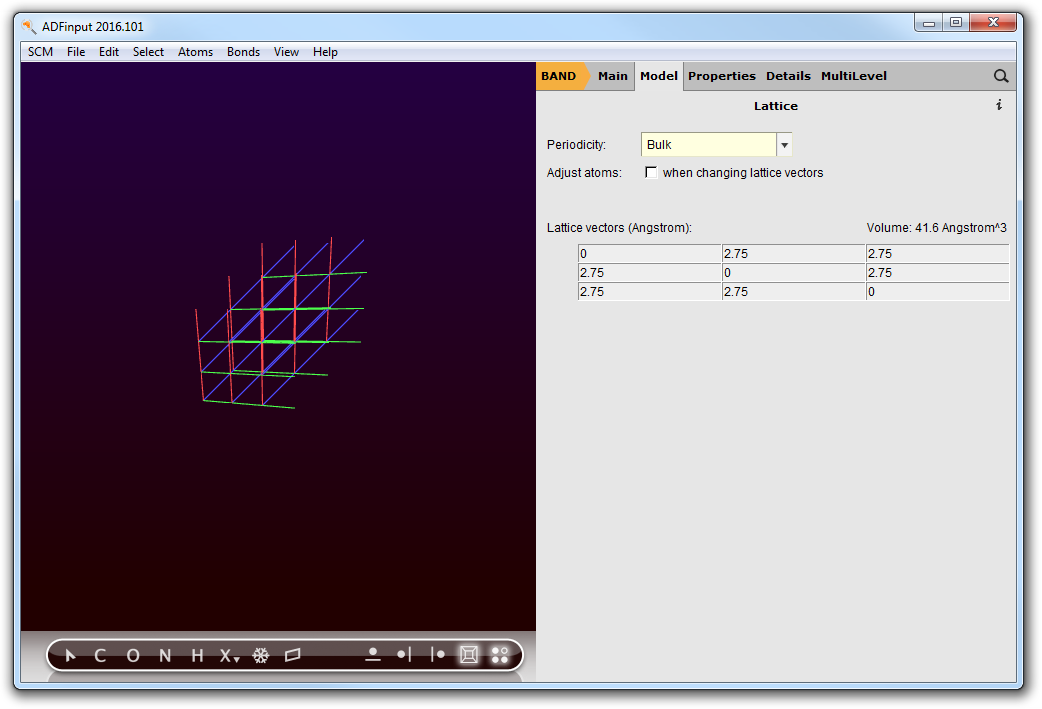Click first lattice vector y field 2.75

[793, 254]
